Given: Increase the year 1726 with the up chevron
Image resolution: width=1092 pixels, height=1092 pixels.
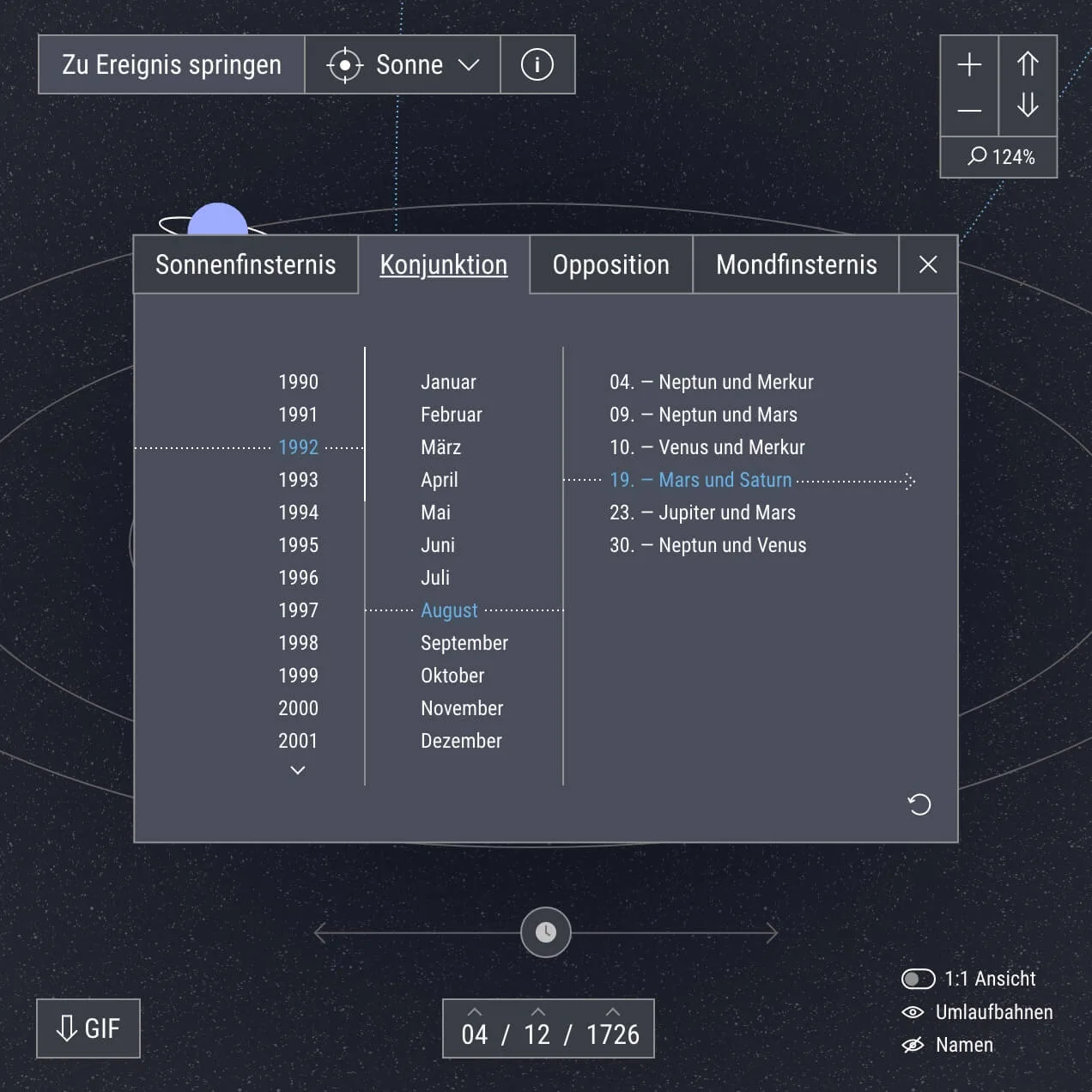Looking at the screenshot, I should [x=613, y=1012].
